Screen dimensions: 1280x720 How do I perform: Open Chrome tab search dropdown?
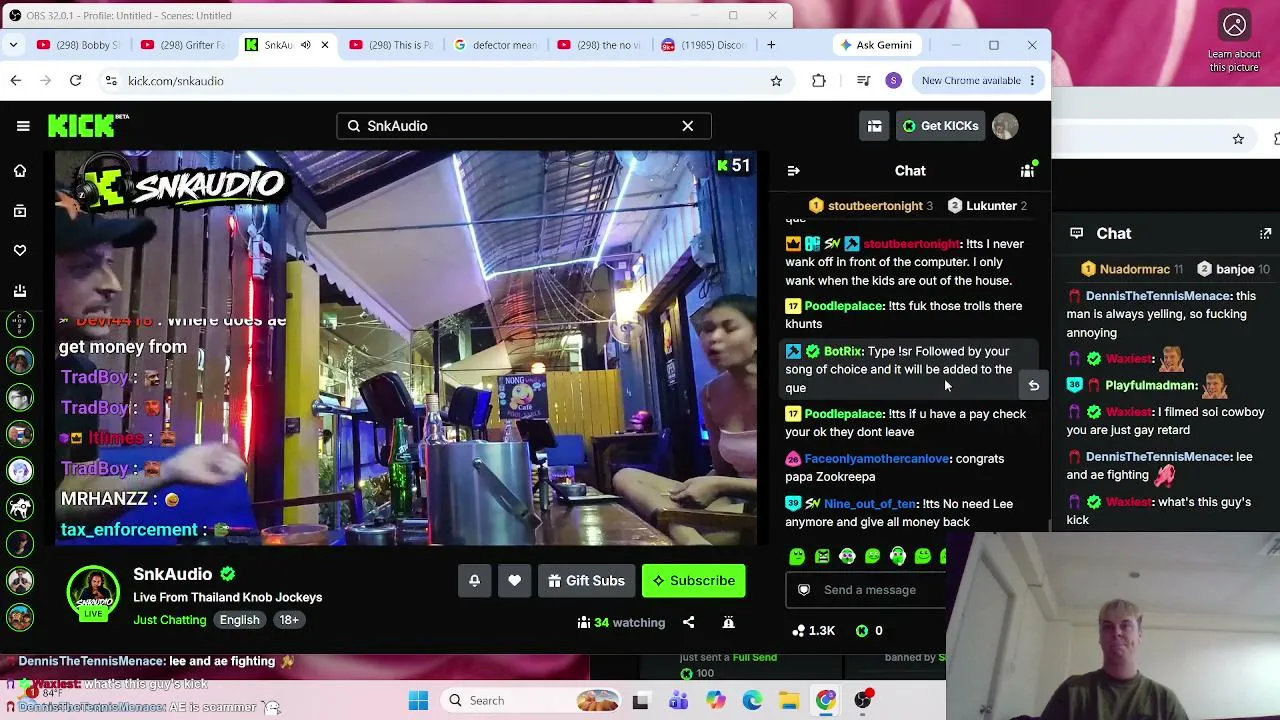(13, 45)
